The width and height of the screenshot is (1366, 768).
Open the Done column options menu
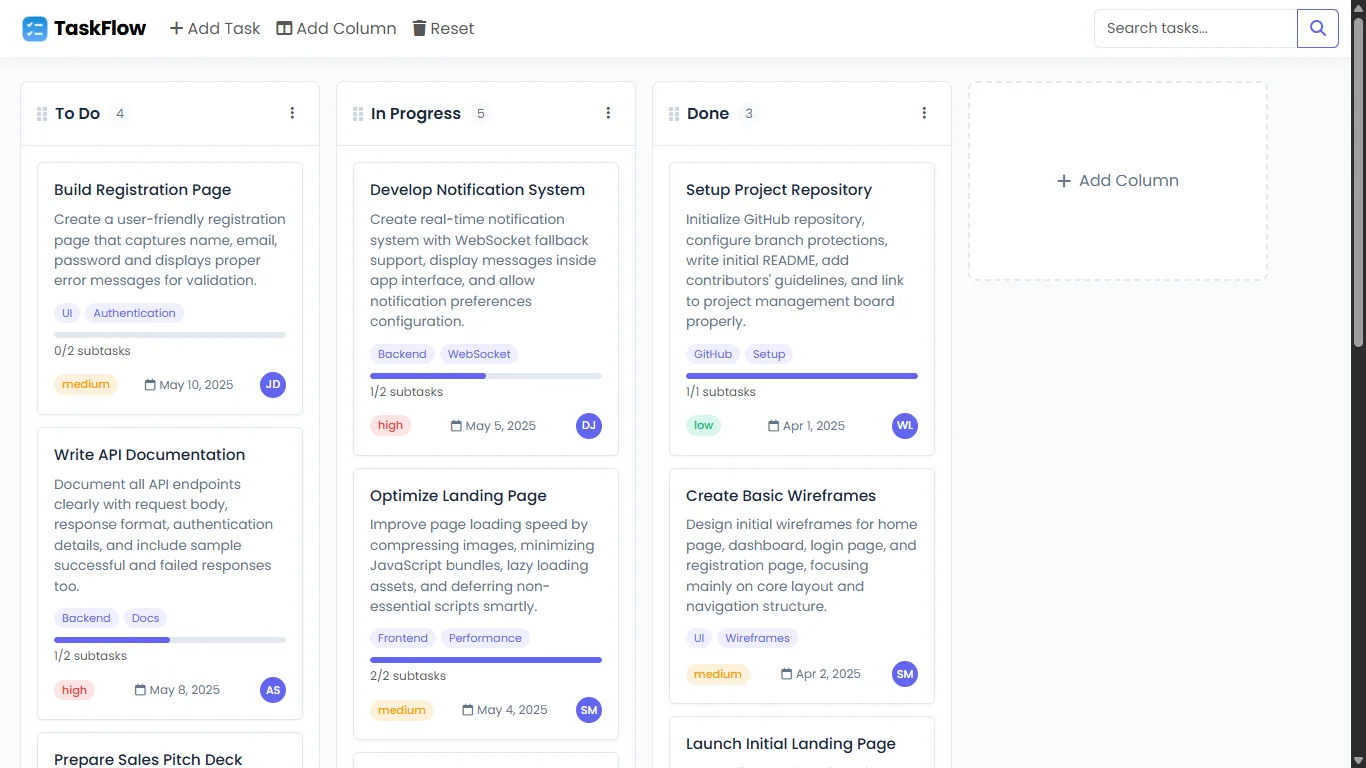click(924, 113)
